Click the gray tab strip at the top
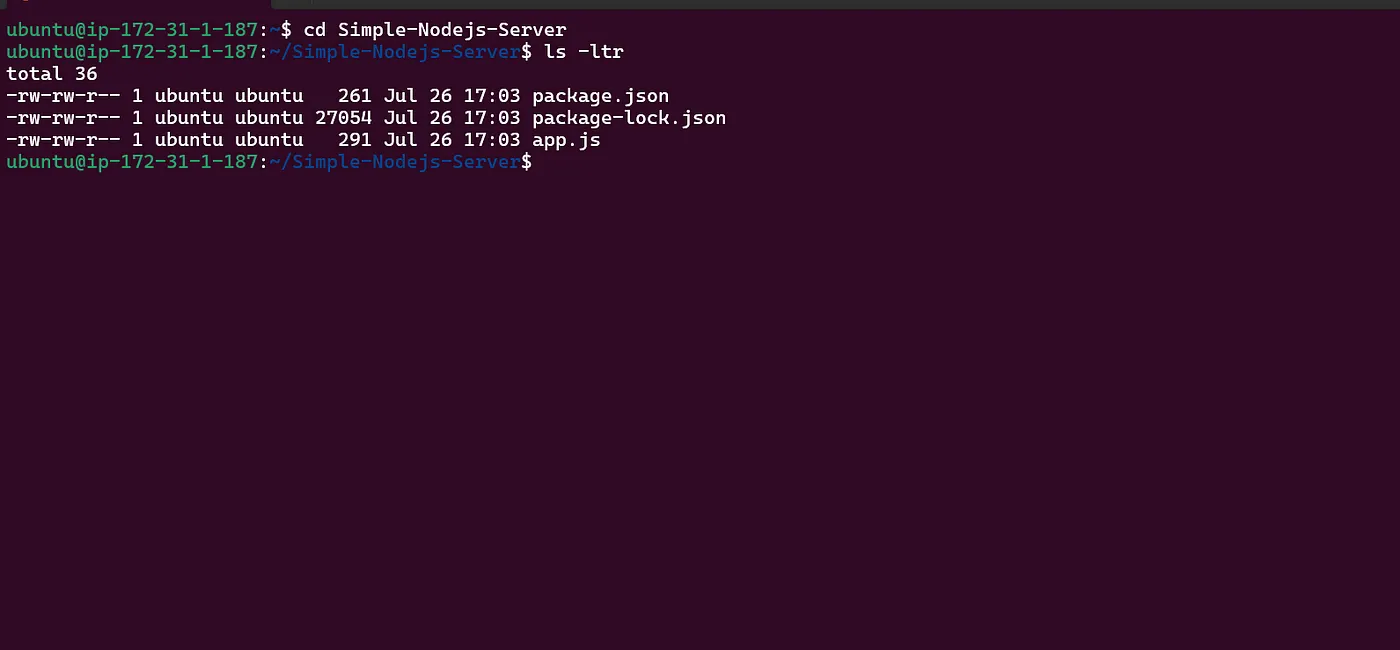Image resolution: width=1400 pixels, height=650 pixels. coord(837,4)
